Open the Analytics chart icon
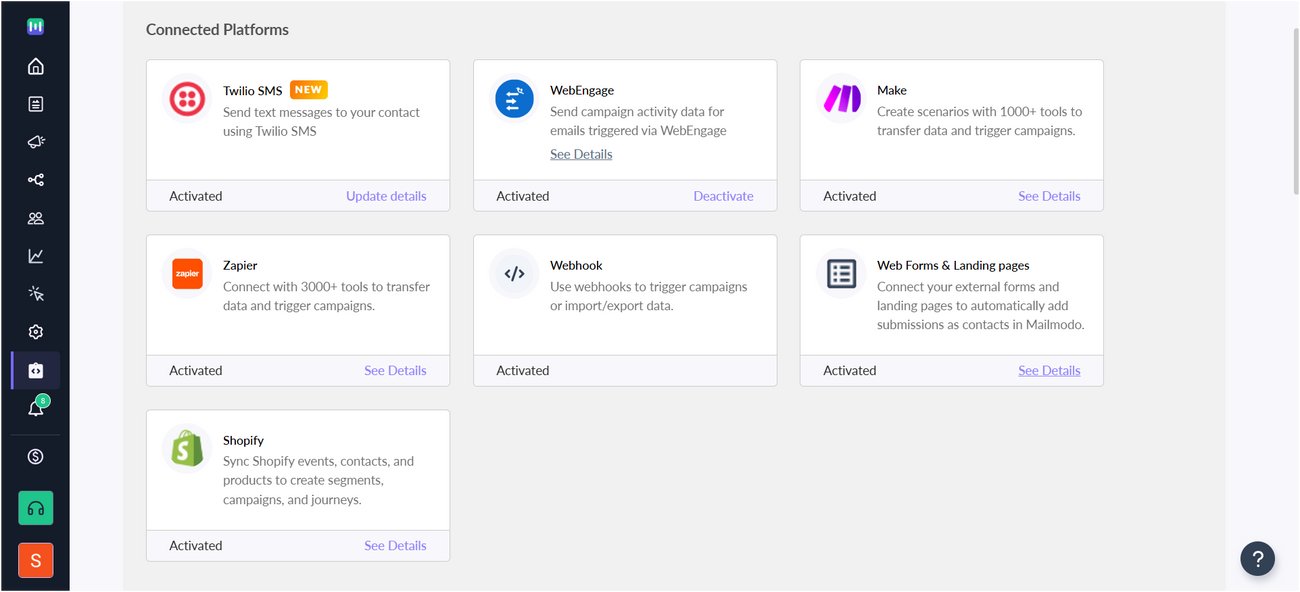The image size is (1300, 592). pyautogui.click(x=35, y=256)
